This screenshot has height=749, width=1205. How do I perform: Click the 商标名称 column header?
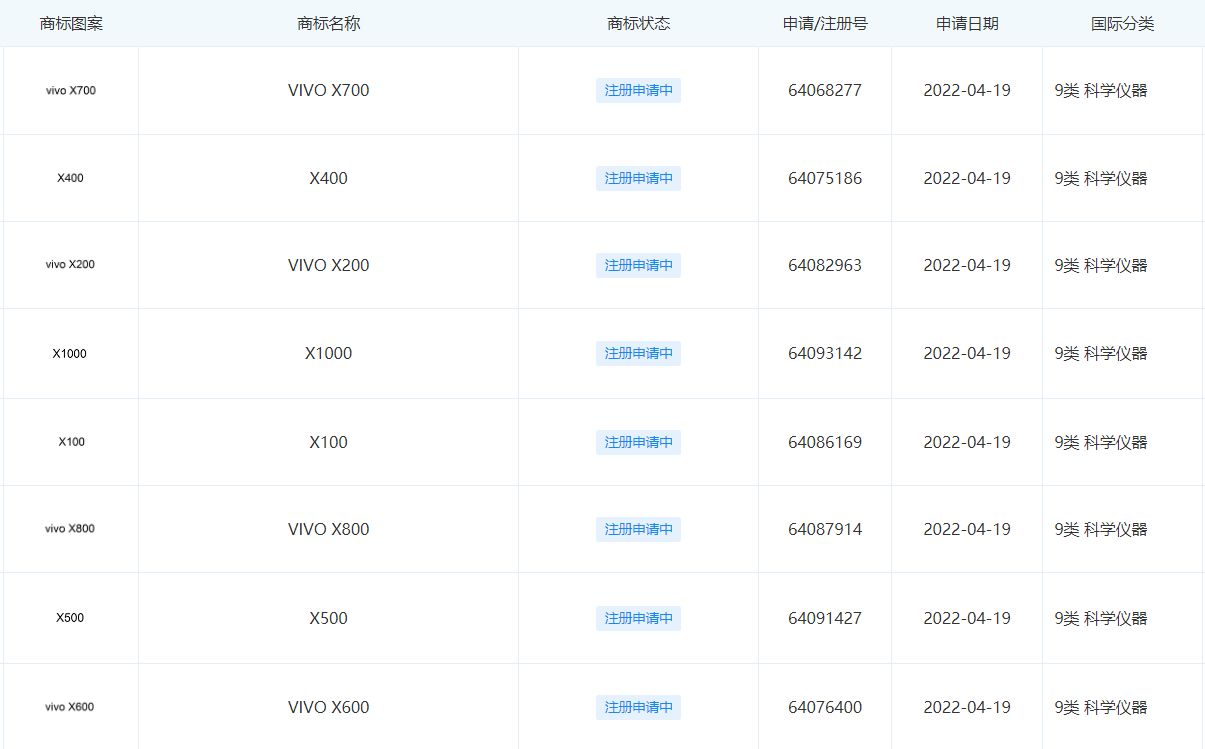329,24
